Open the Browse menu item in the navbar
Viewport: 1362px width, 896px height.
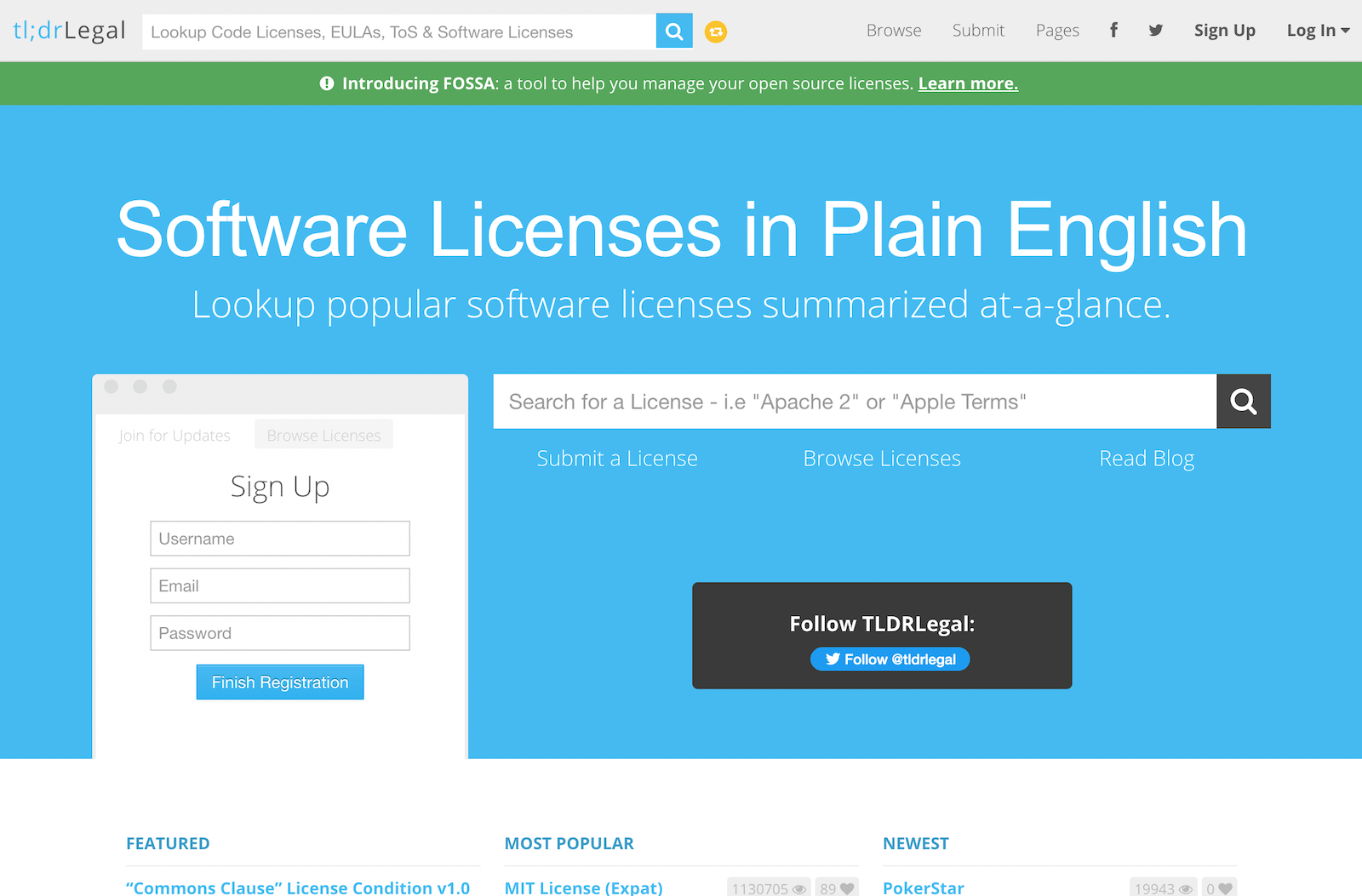pyautogui.click(x=894, y=31)
